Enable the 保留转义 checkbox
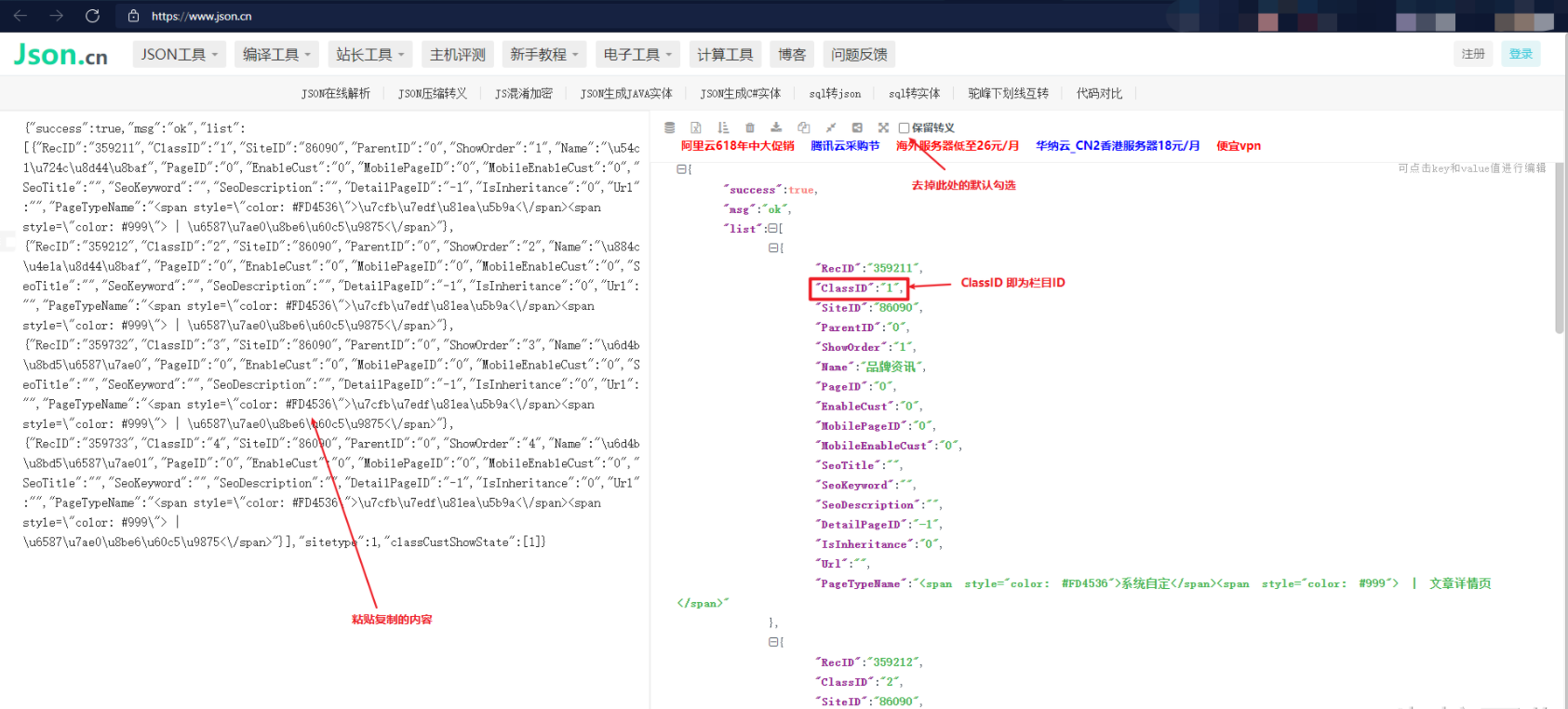 pyautogui.click(x=904, y=128)
